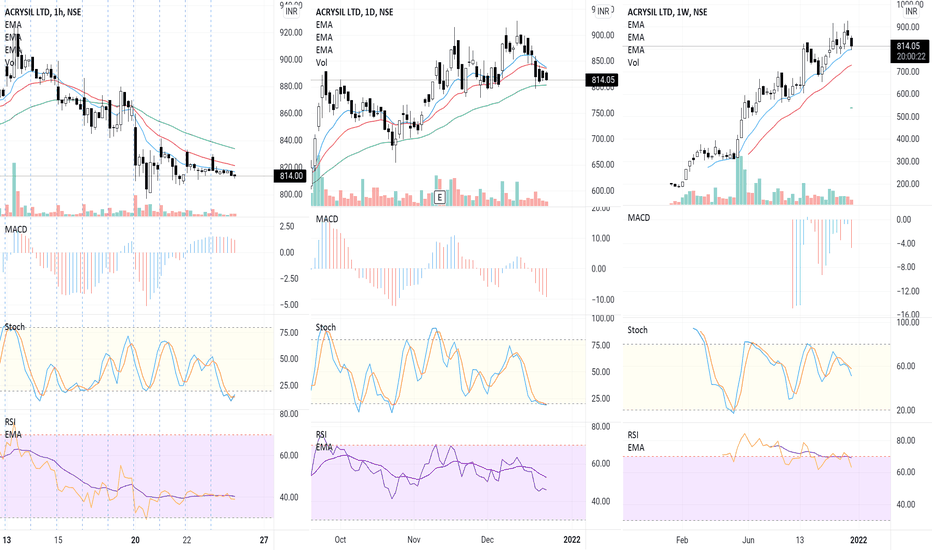Click '2022' on the 1W time axis
Screen dimensions: 932x550
pyautogui.click(x=858, y=540)
